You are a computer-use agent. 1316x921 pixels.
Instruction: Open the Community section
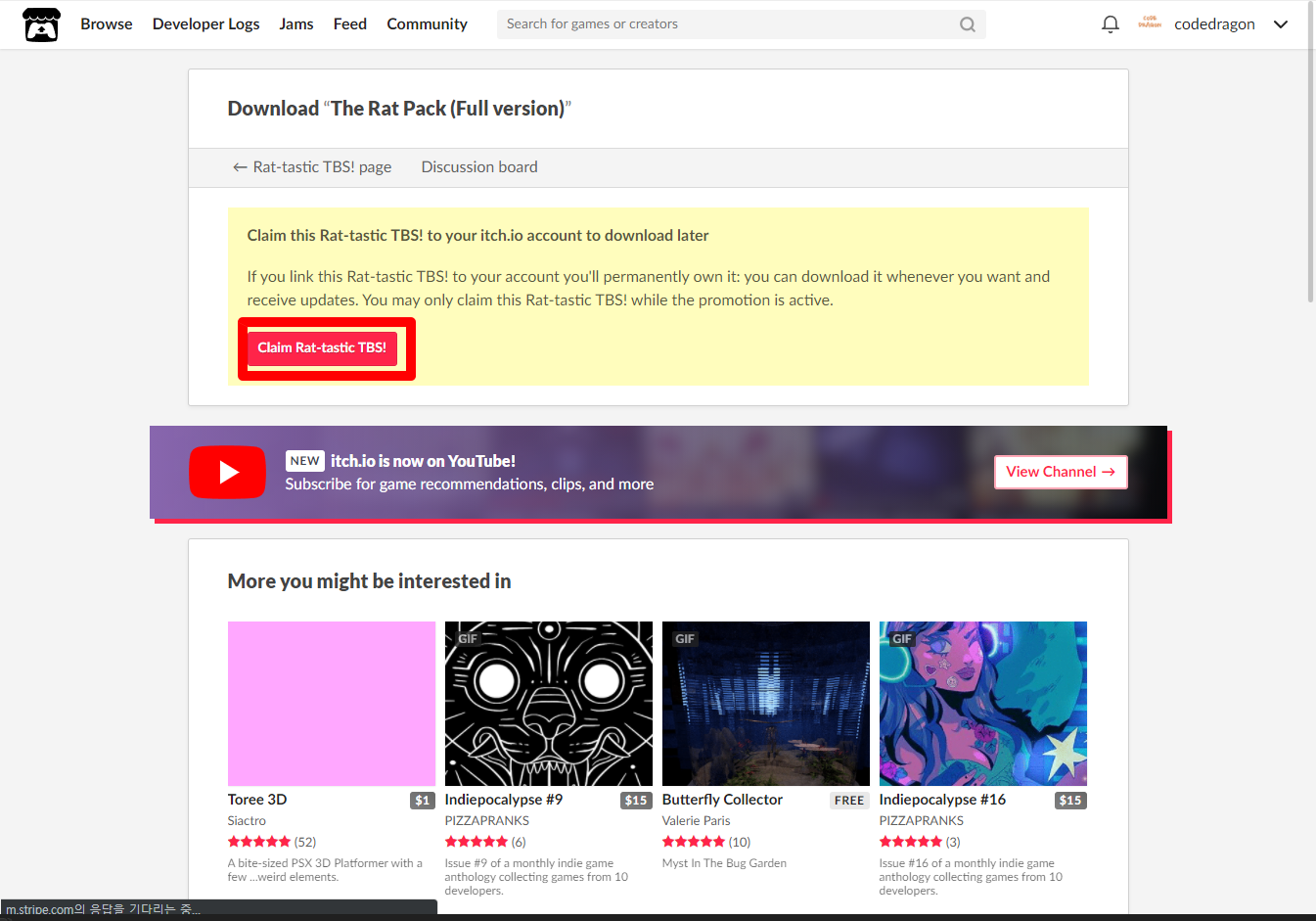427,24
